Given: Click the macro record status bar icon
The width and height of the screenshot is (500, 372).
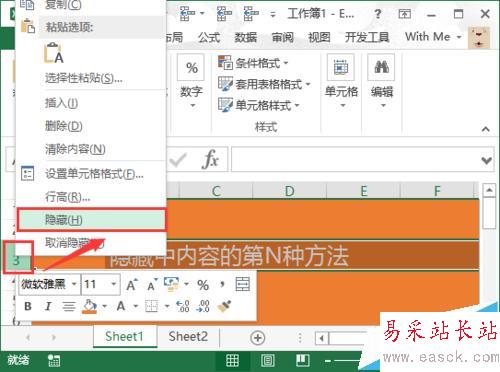Looking at the screenshot, I should click(x=54, y=360).
